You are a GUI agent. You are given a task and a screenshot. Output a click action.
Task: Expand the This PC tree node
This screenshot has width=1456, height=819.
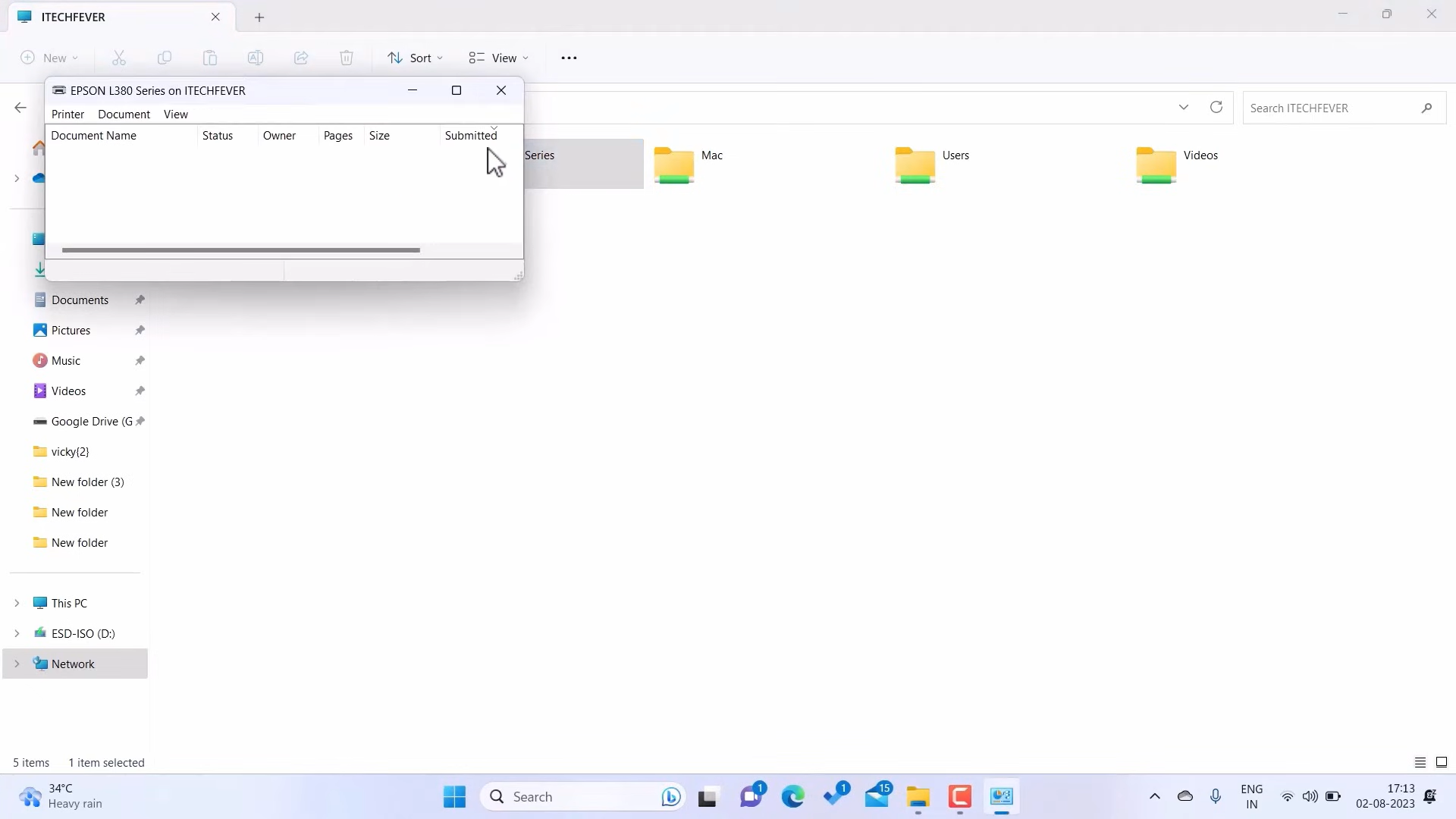(17, 603)
